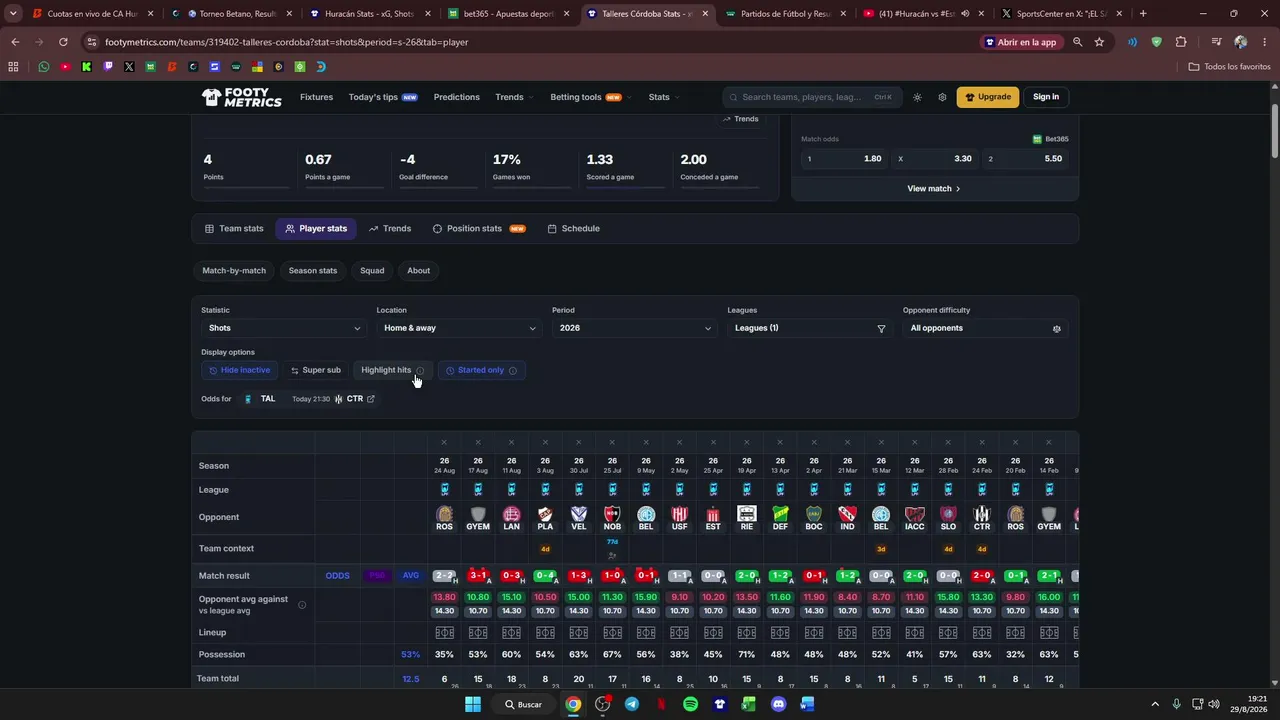The height and width of the screenshot is (720, 1280).
Task: Open the CTR match external link icon
Action: pos(371,399)
